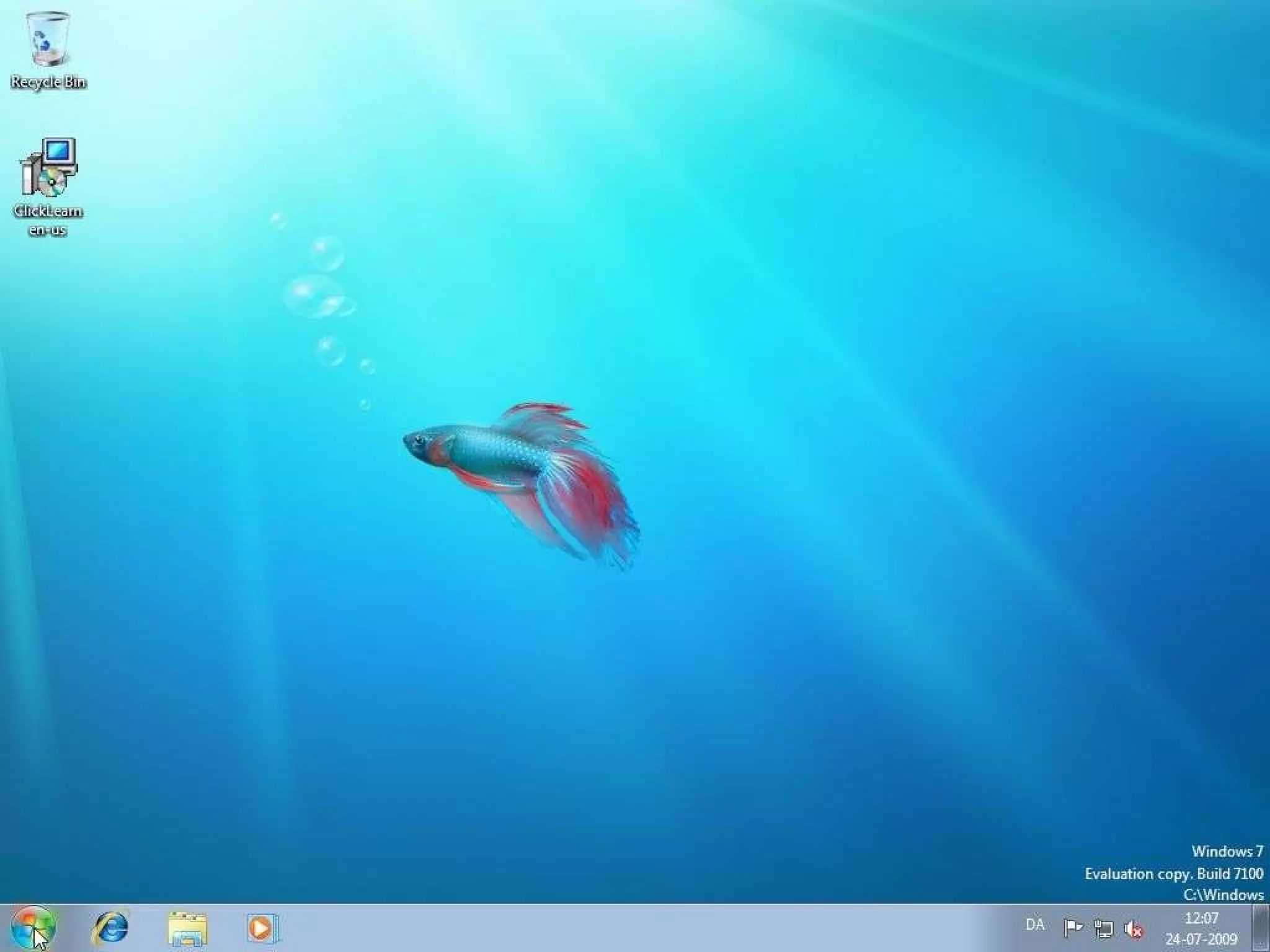Viewport: 1270px width, 952px height.
Task: Open the Action Center flag icon
Action: click(x=1072, y=928)
